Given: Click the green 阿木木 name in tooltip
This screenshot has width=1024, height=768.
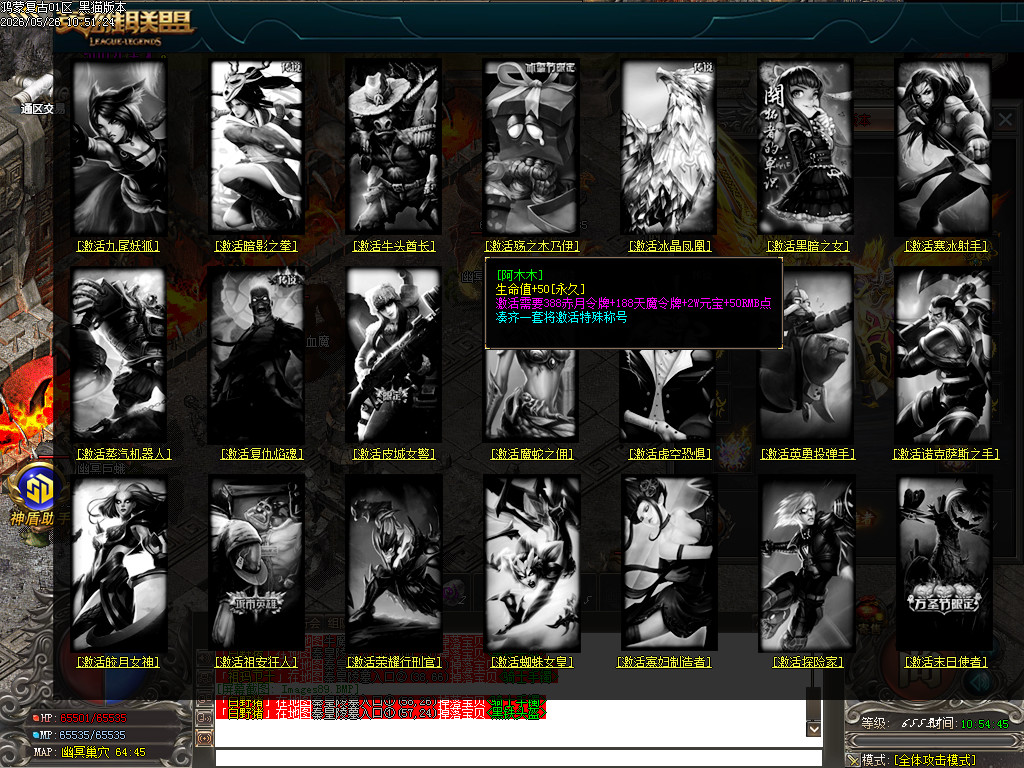Looking at the screenshot, I should (x=520, y=275).
